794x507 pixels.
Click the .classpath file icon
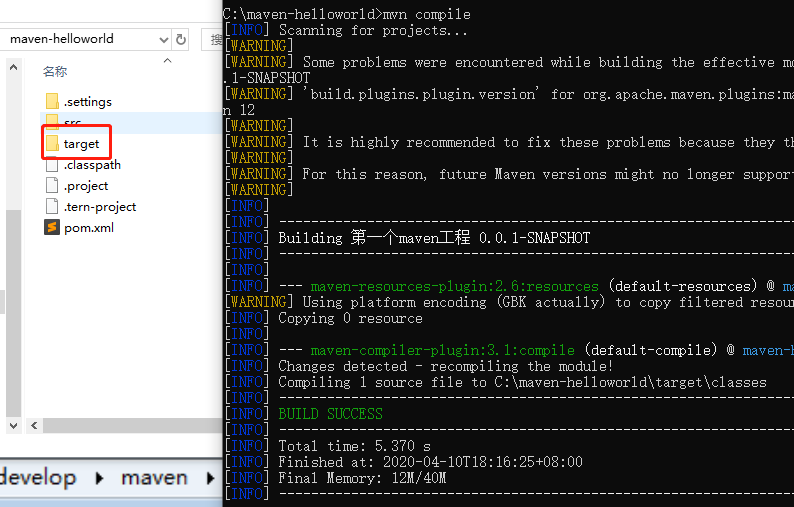52,165
